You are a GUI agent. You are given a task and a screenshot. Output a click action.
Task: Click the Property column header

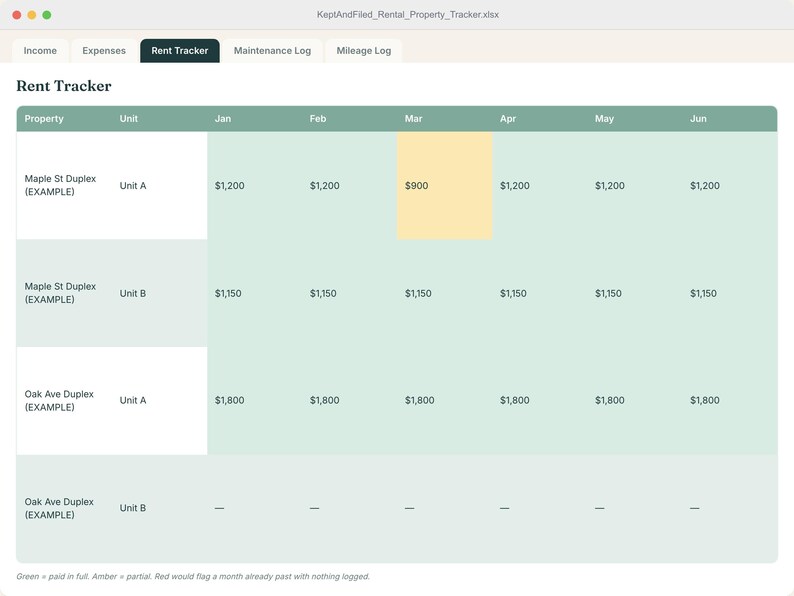coord(64,118)
